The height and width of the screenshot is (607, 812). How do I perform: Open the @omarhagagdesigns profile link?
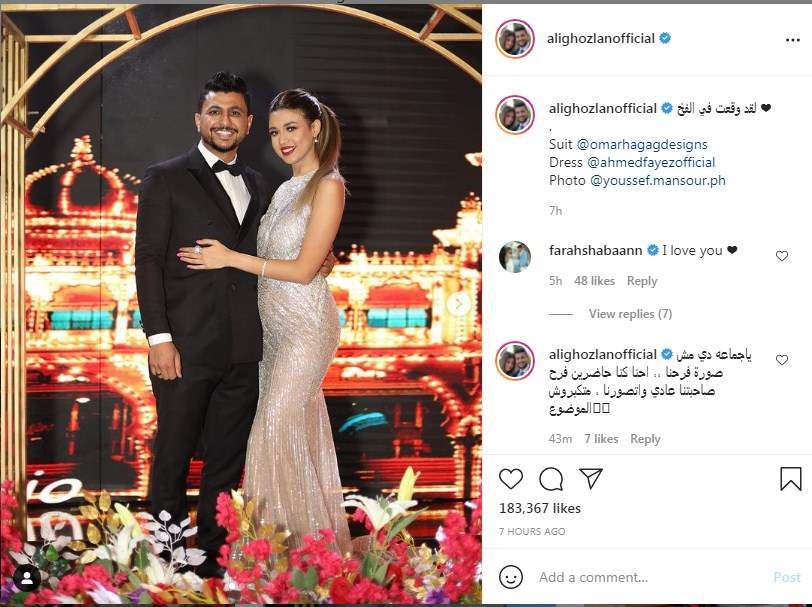[x=642, y=144]
